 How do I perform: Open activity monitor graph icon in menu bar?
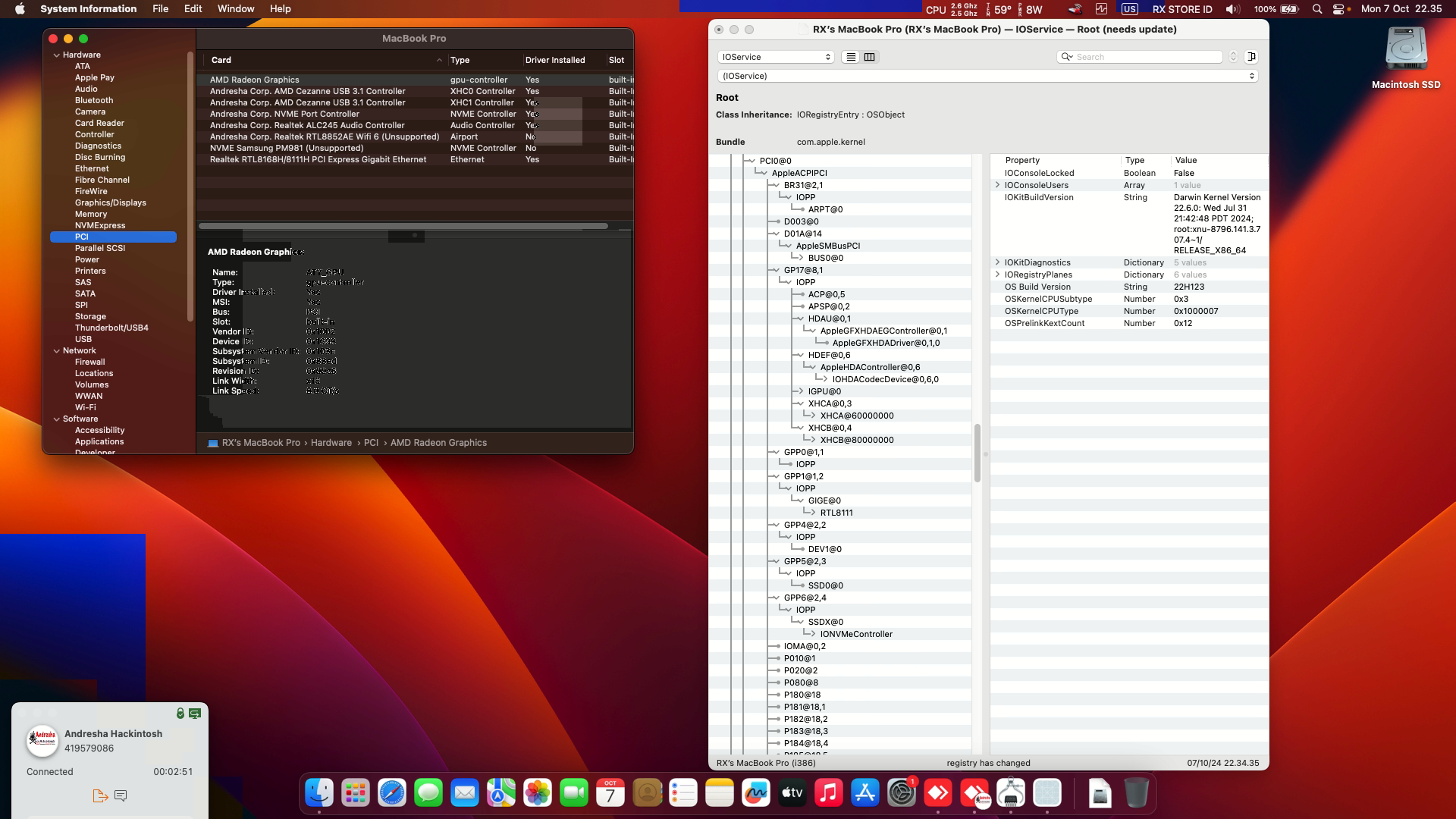[1101, 9]
